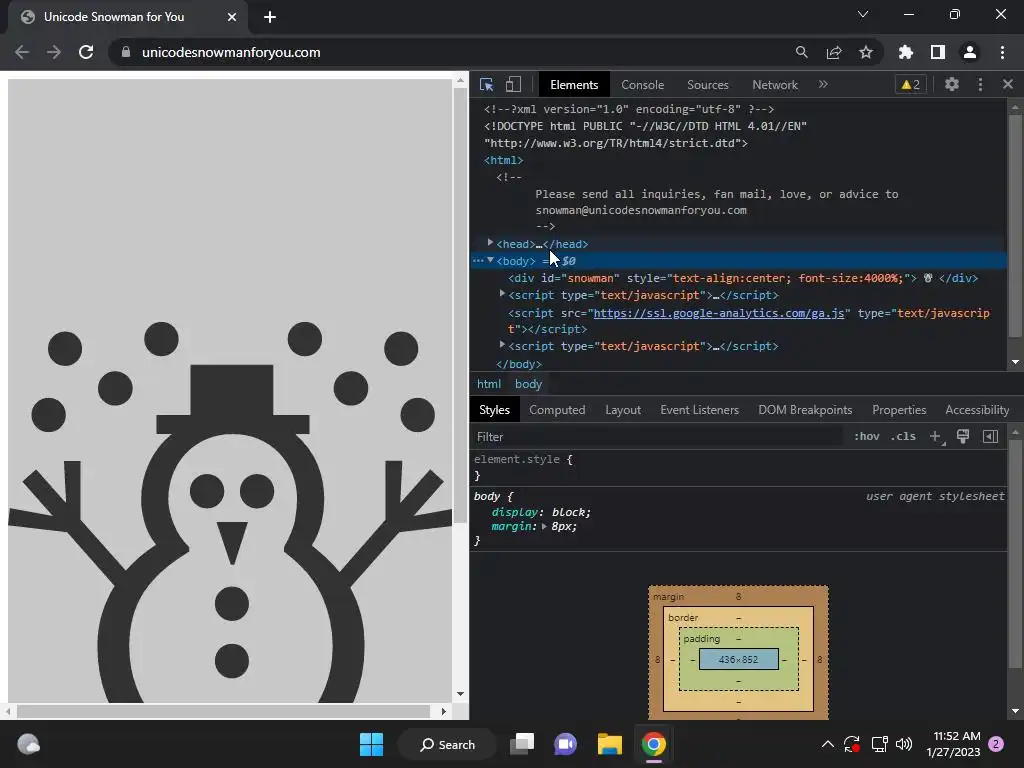The image size is (1024, 768).
Task: Open the Event Listeners tab
Action: coord(699,410)
